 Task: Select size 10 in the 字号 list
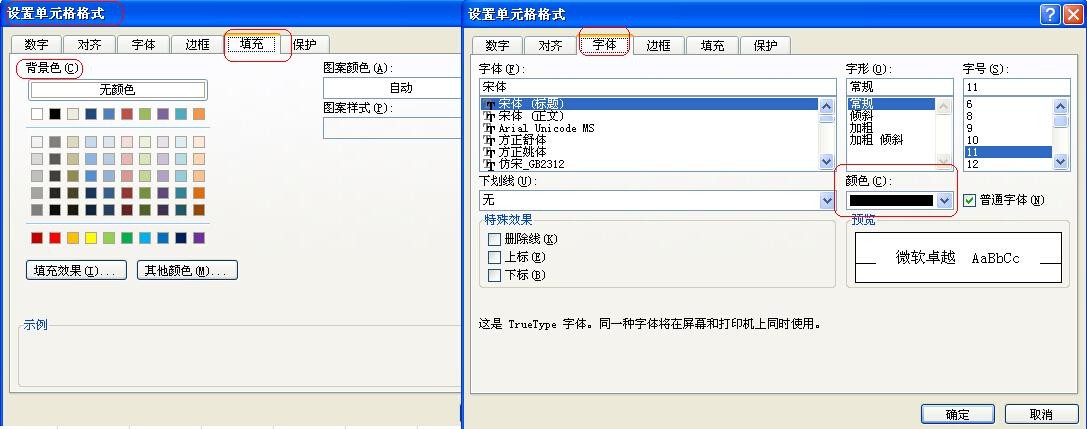pyautogui.click(x=1008, y=140)
